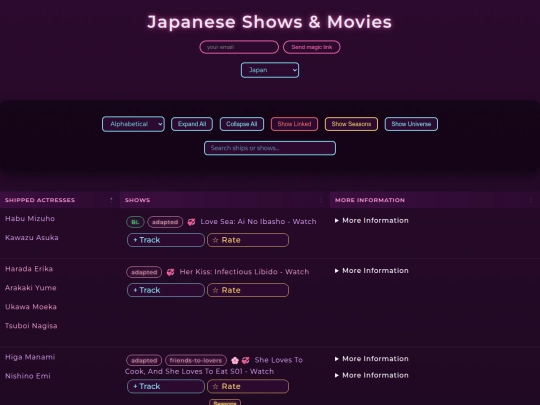
Task: Click the friends-to-lovers tag
Action: pos(196,361)
